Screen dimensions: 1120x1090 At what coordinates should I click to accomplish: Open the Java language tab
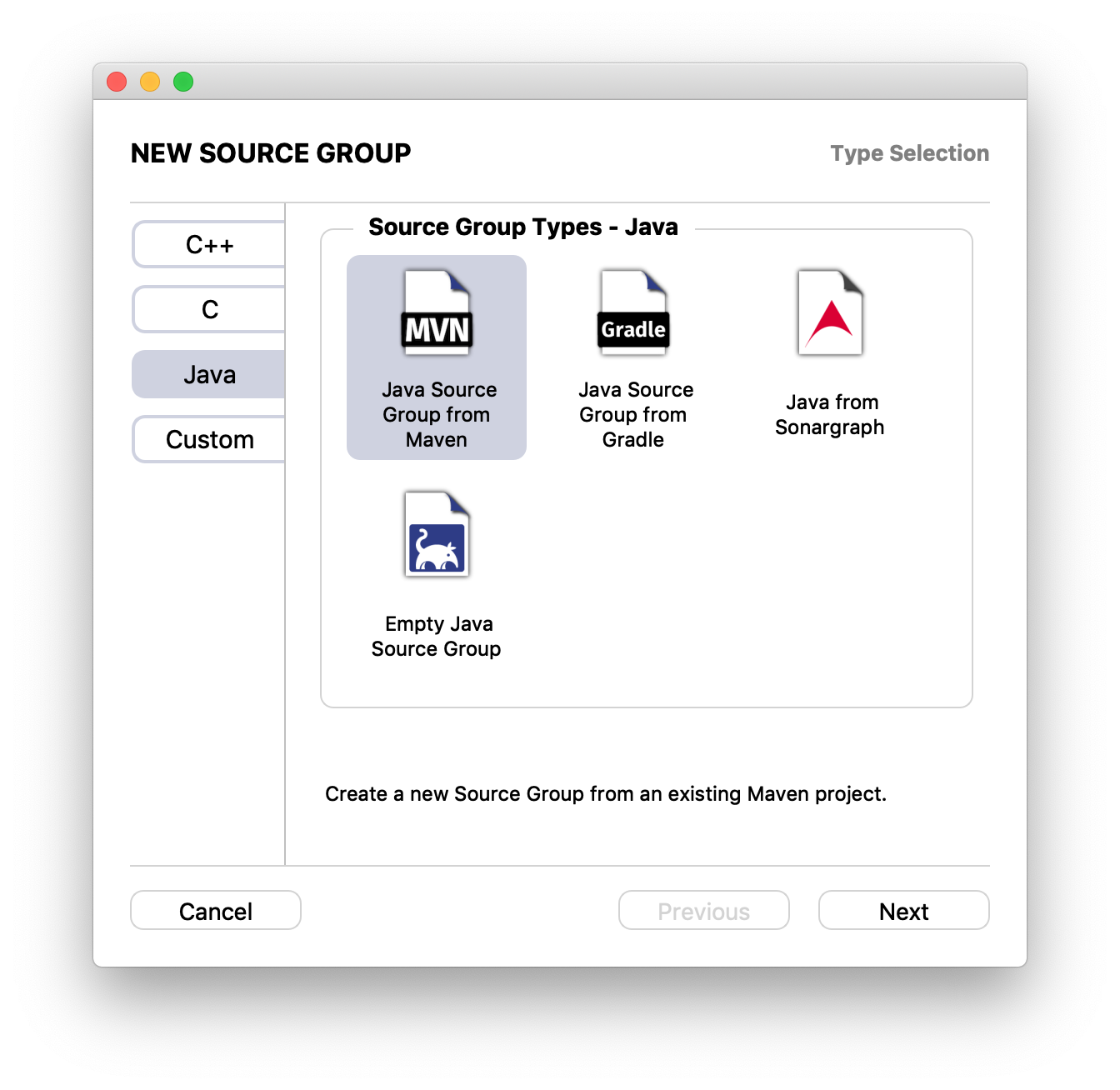209,374
